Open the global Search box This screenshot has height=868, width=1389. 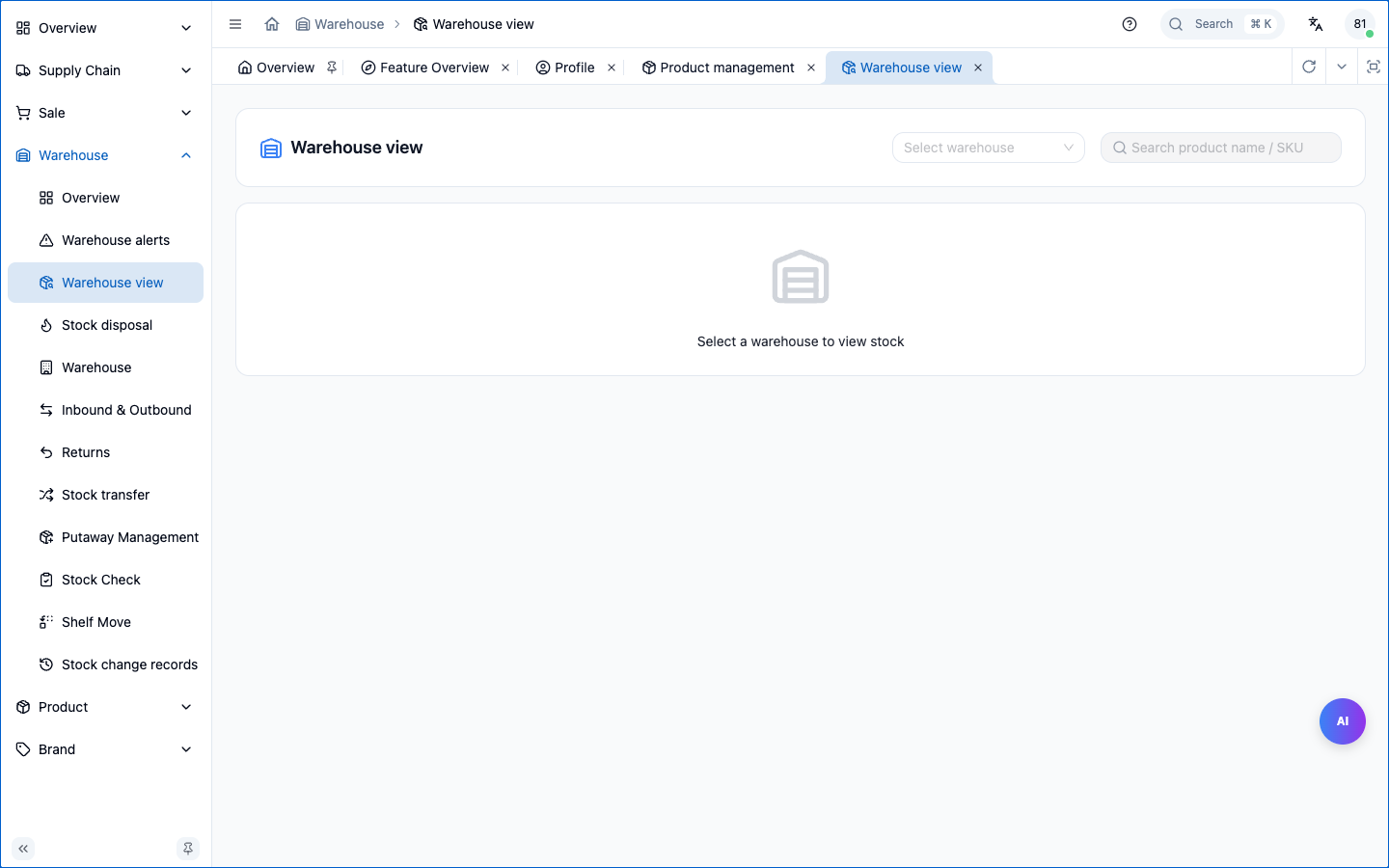click(x=1222, y=24)
